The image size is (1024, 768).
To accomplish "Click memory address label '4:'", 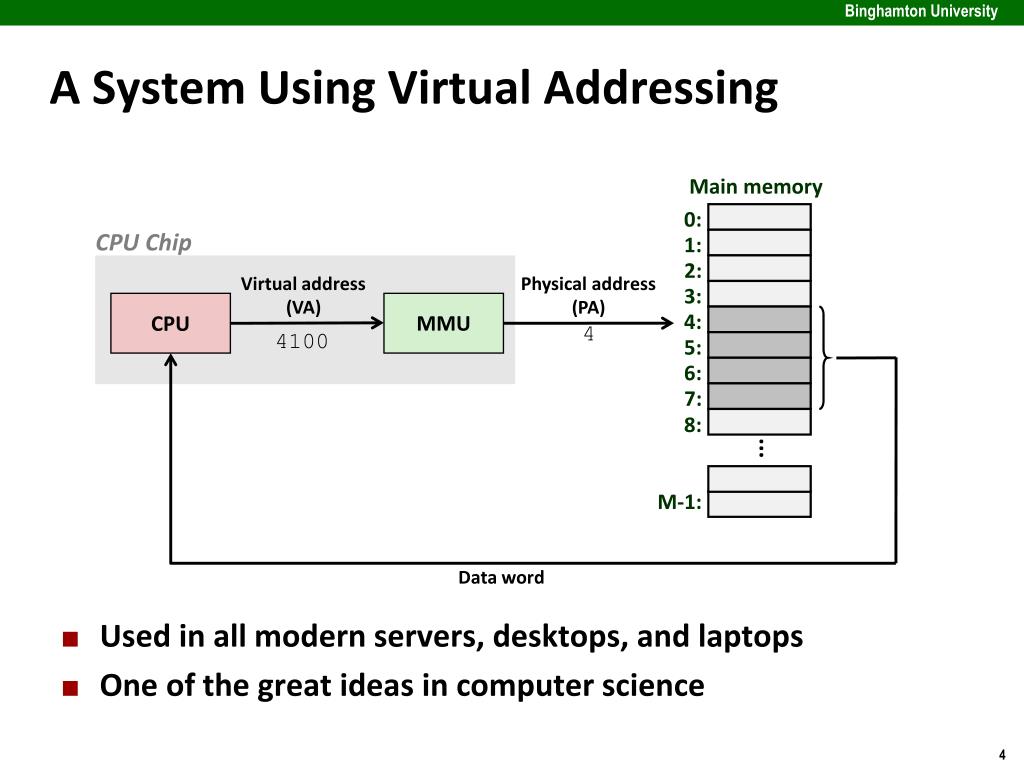I will [692, 322].
